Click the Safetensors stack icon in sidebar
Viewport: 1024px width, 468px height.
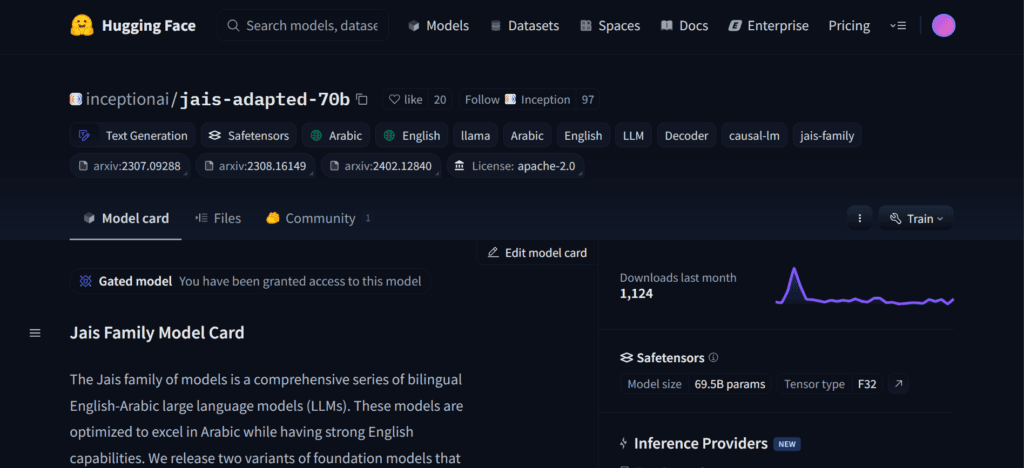(x=626, y=358)
